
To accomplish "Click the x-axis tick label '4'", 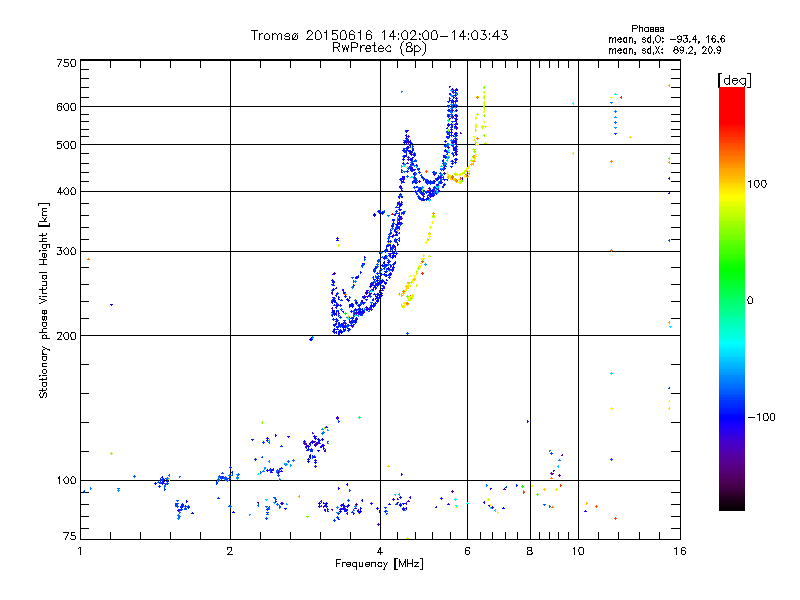I will tap(380, 551).
